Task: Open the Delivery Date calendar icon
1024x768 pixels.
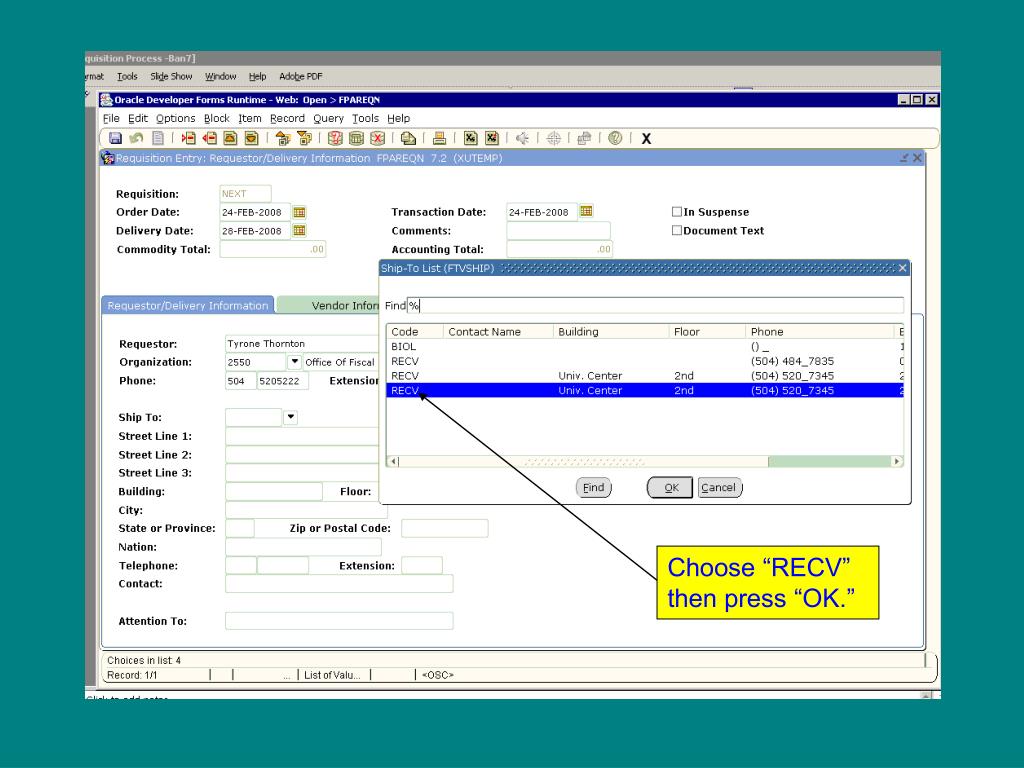Action: (299, 231)
